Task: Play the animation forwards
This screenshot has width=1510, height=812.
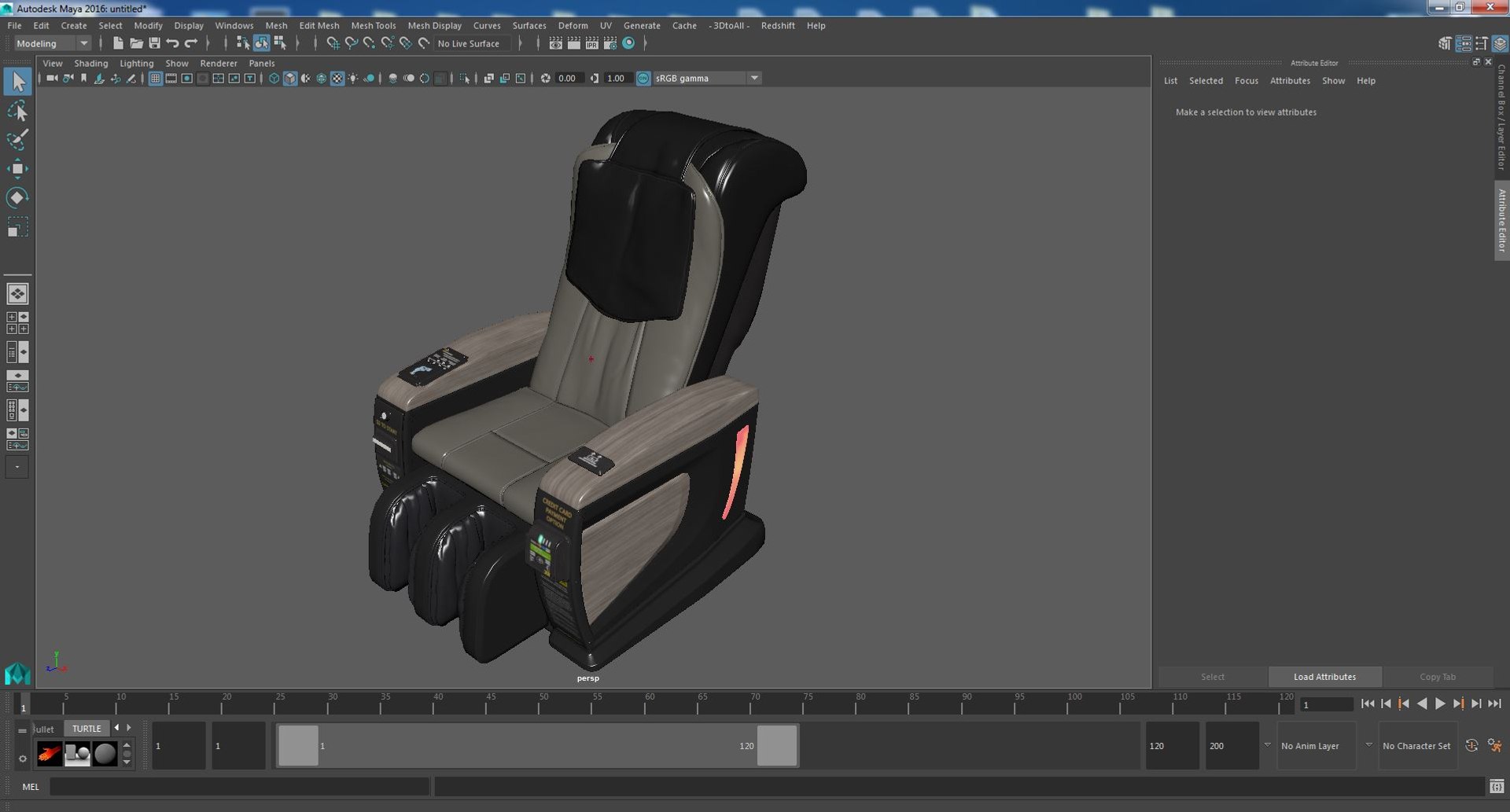Action: (1440, 704)
